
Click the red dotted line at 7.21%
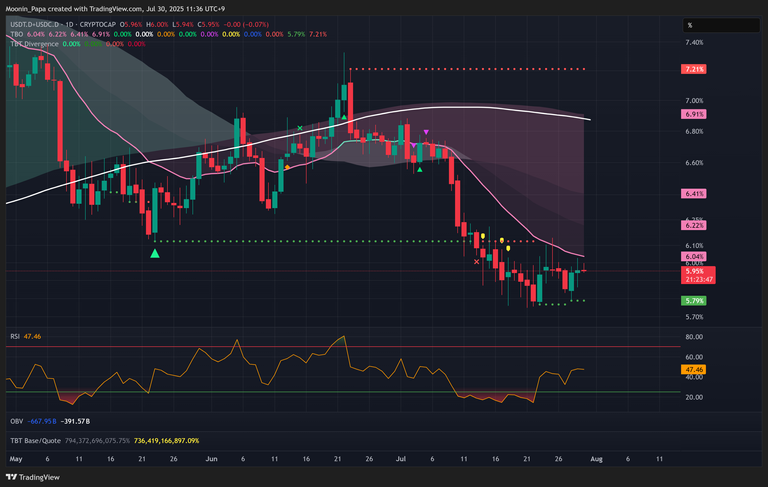click(468, 70)
